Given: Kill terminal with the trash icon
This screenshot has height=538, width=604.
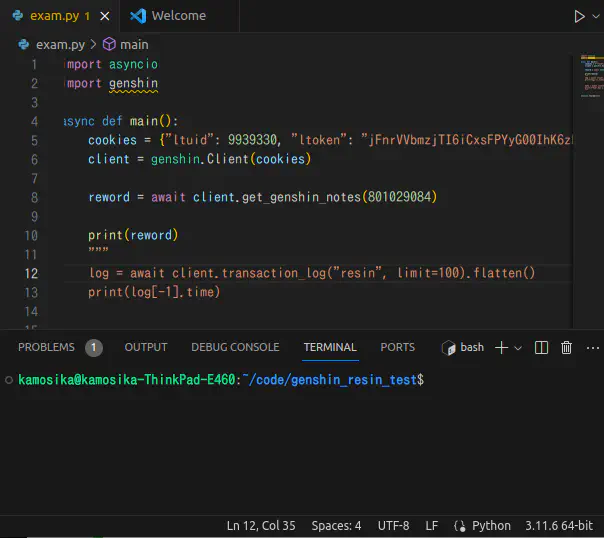Looking at the screenshot, I should pos(566,347).
